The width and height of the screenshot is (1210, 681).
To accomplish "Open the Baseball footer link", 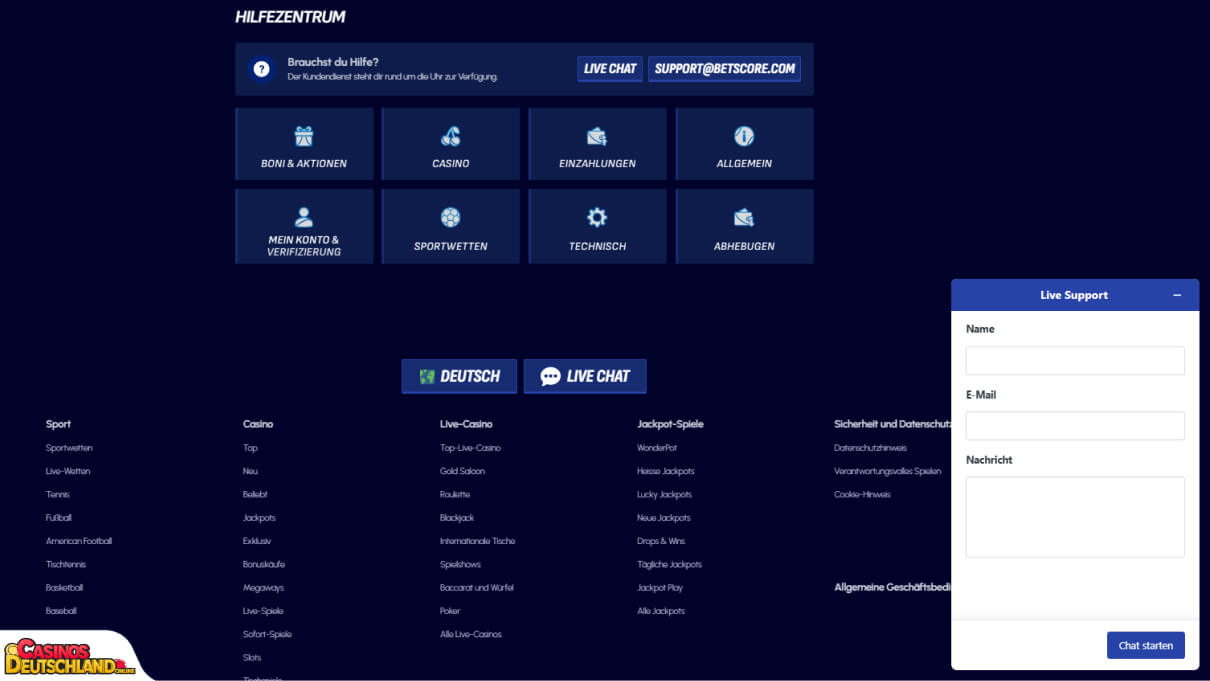I will 61,611.
